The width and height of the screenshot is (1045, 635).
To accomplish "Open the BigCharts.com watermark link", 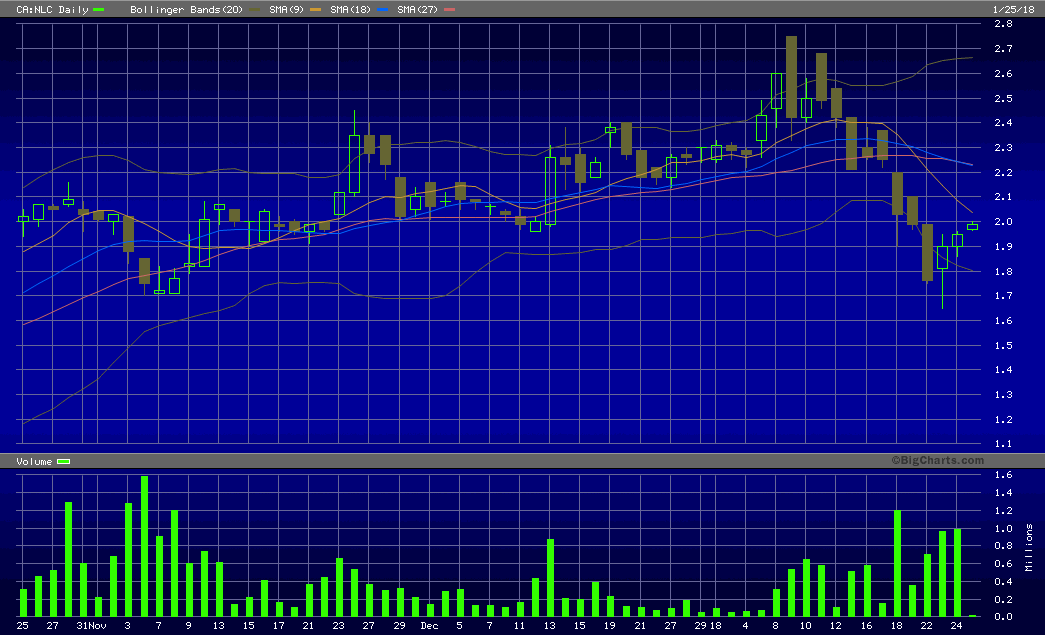I will pyautogui.click(x=938, y=460).
